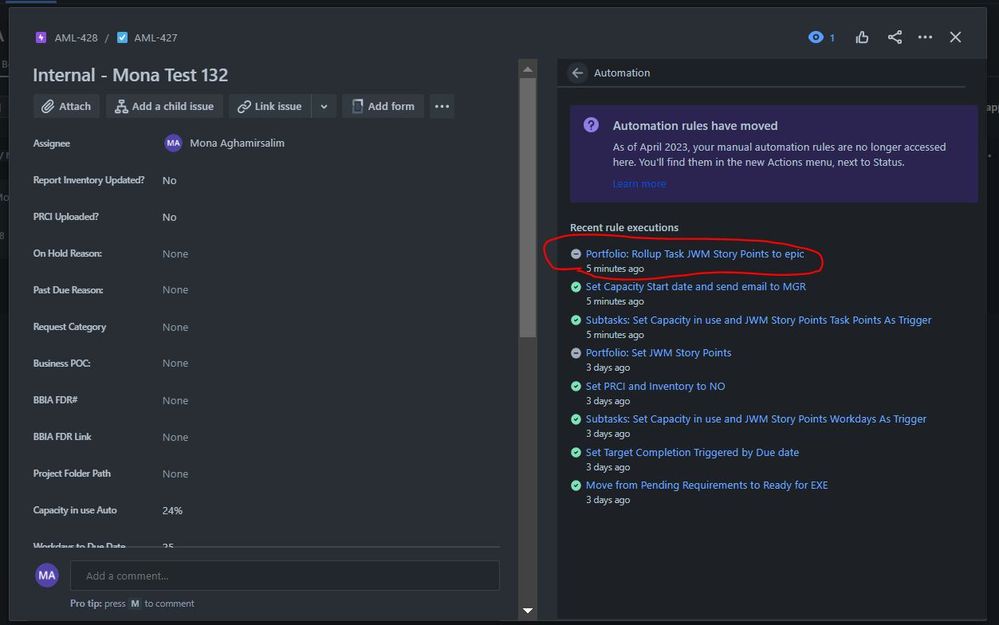Click the Link issue button
The image size is (999, 625).
pyautogui.click(x=270, y=106)
